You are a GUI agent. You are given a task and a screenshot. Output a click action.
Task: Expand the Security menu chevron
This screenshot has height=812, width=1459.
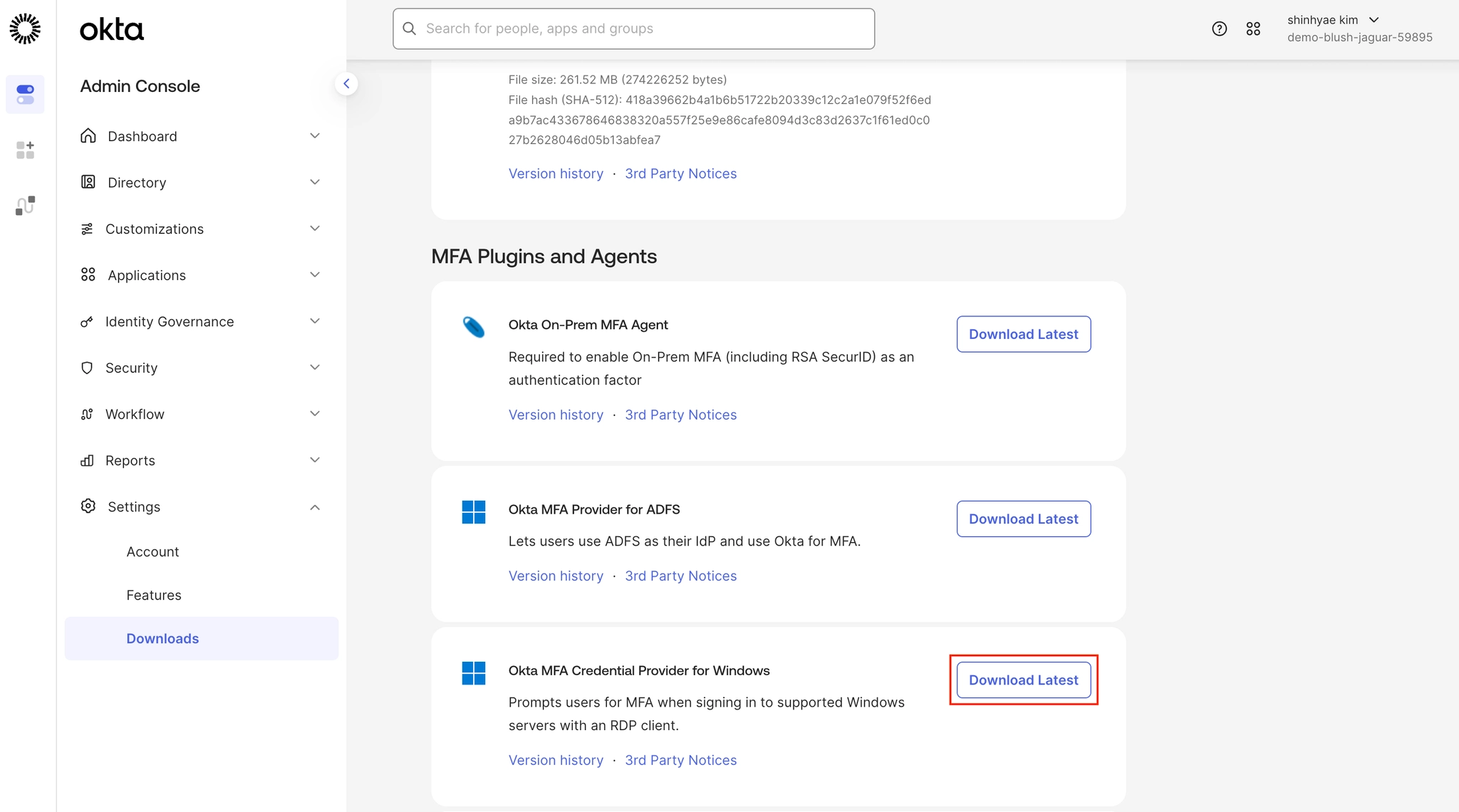coord(315,367)
